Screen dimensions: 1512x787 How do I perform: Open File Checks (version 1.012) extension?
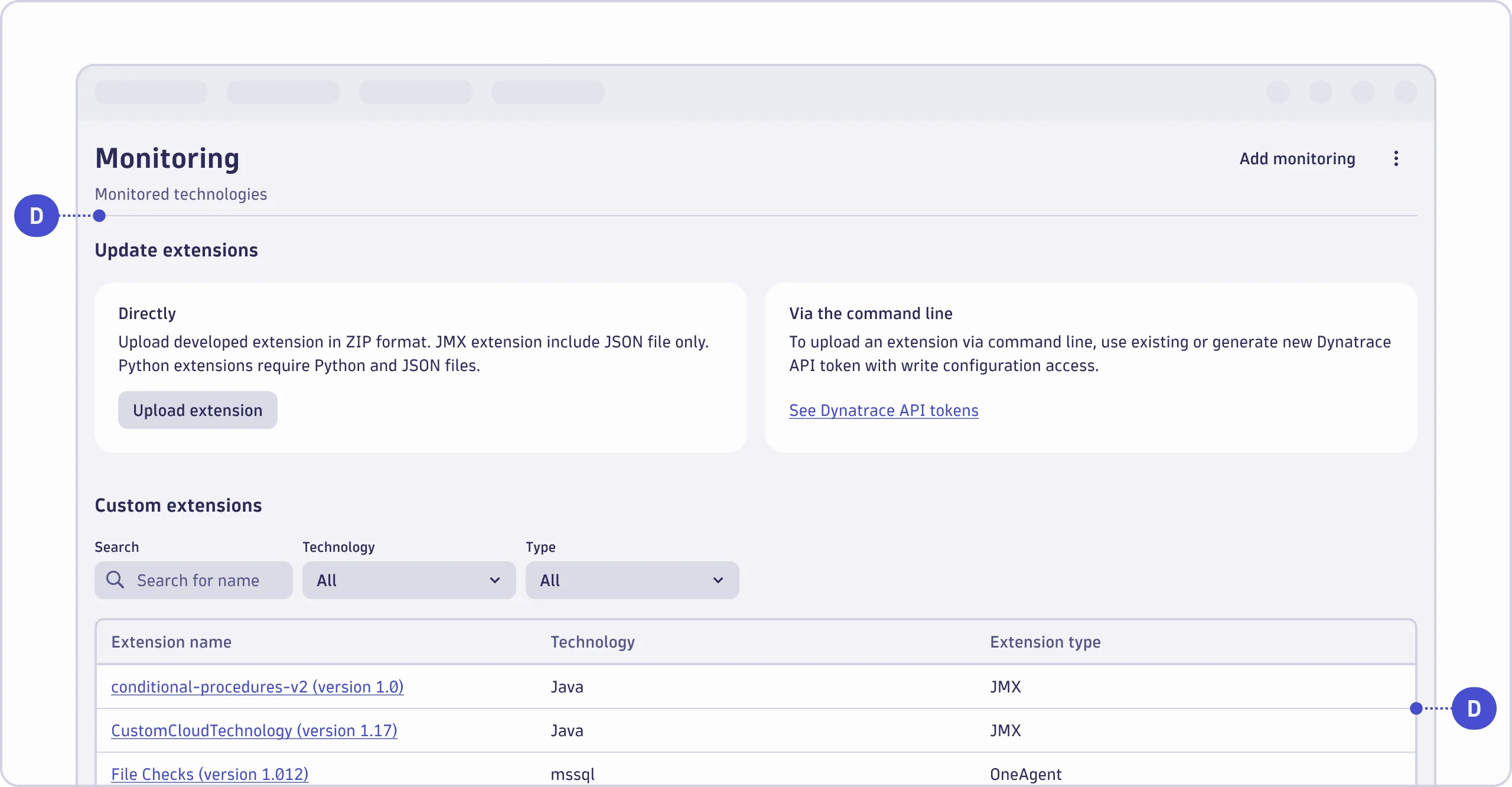point(210,774)
